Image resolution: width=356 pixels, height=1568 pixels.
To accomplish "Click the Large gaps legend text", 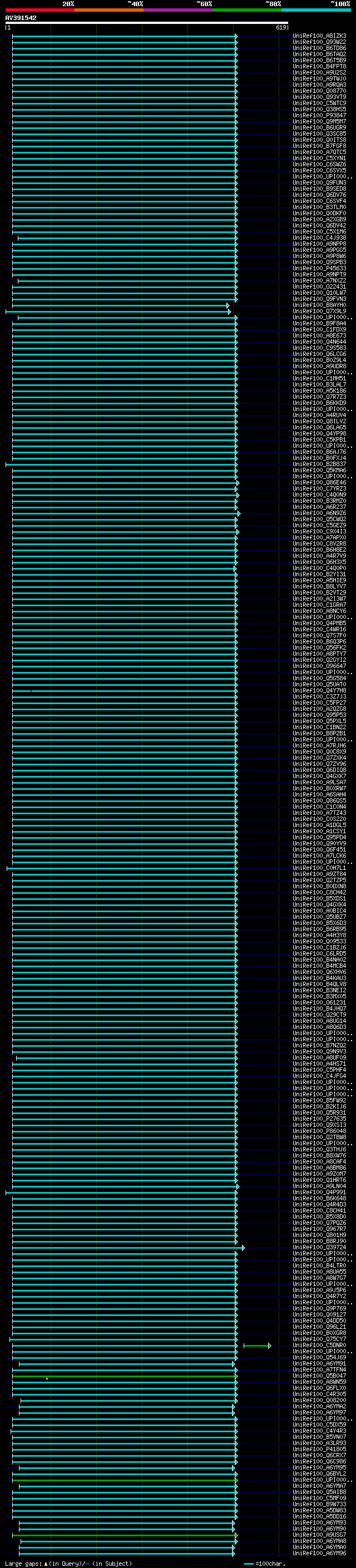I will click(x=68, y=1564).
